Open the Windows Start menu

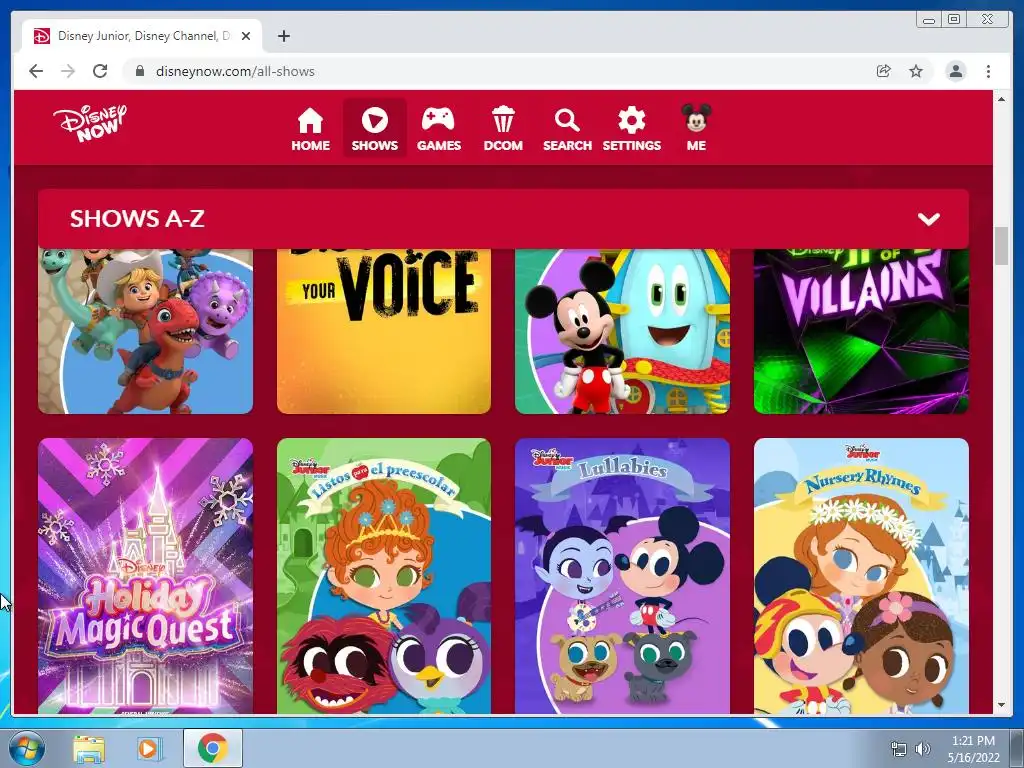coord(25,748)
